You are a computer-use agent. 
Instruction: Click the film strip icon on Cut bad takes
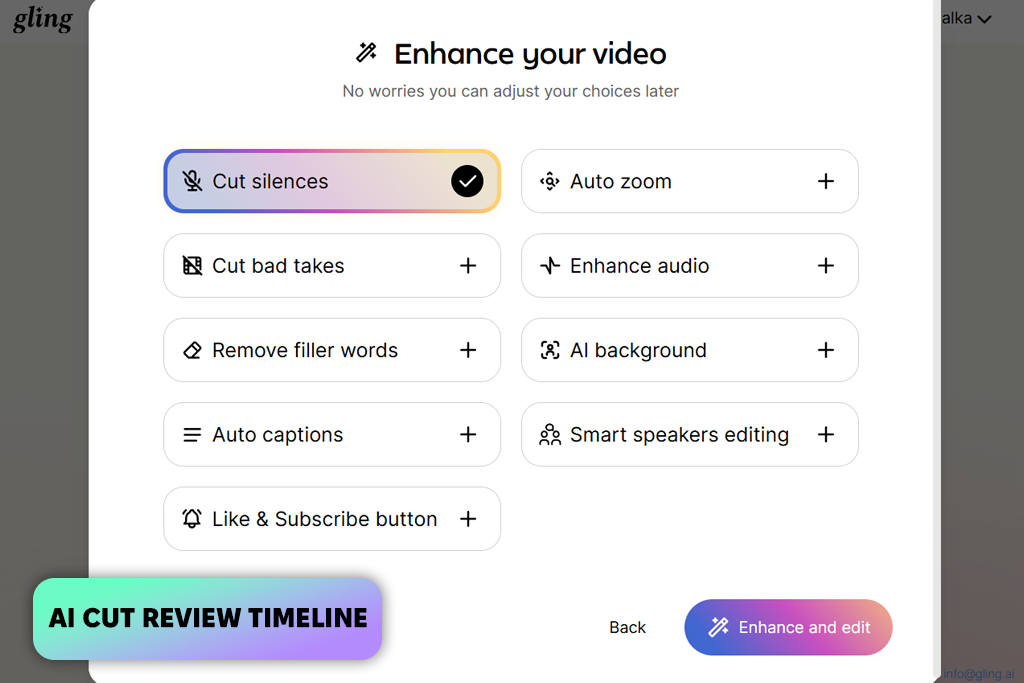[x=192, y=266]
